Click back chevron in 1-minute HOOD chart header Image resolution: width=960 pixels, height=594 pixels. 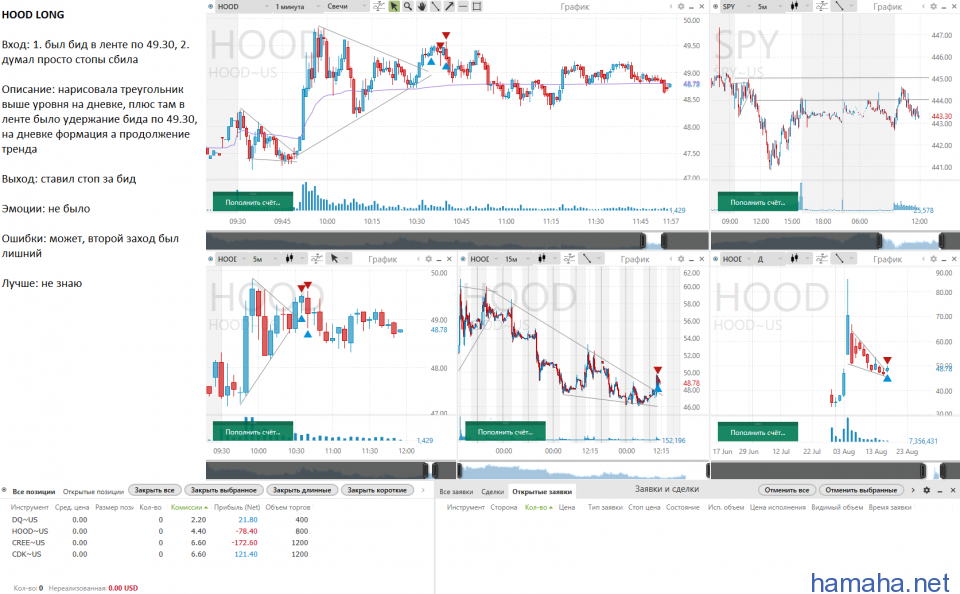tap(671, 6)
